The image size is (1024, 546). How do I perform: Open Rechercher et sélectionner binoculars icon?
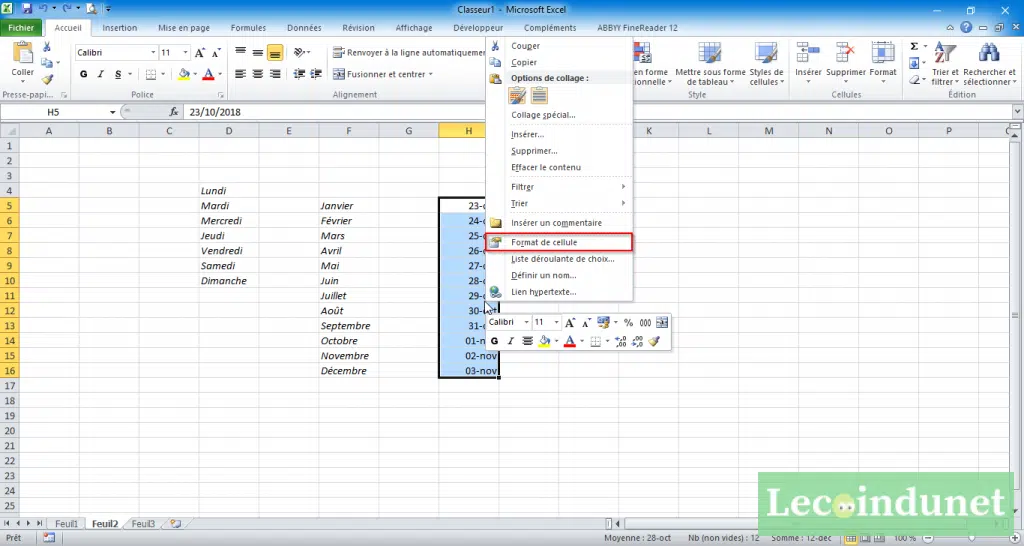[x=989, y=52]
